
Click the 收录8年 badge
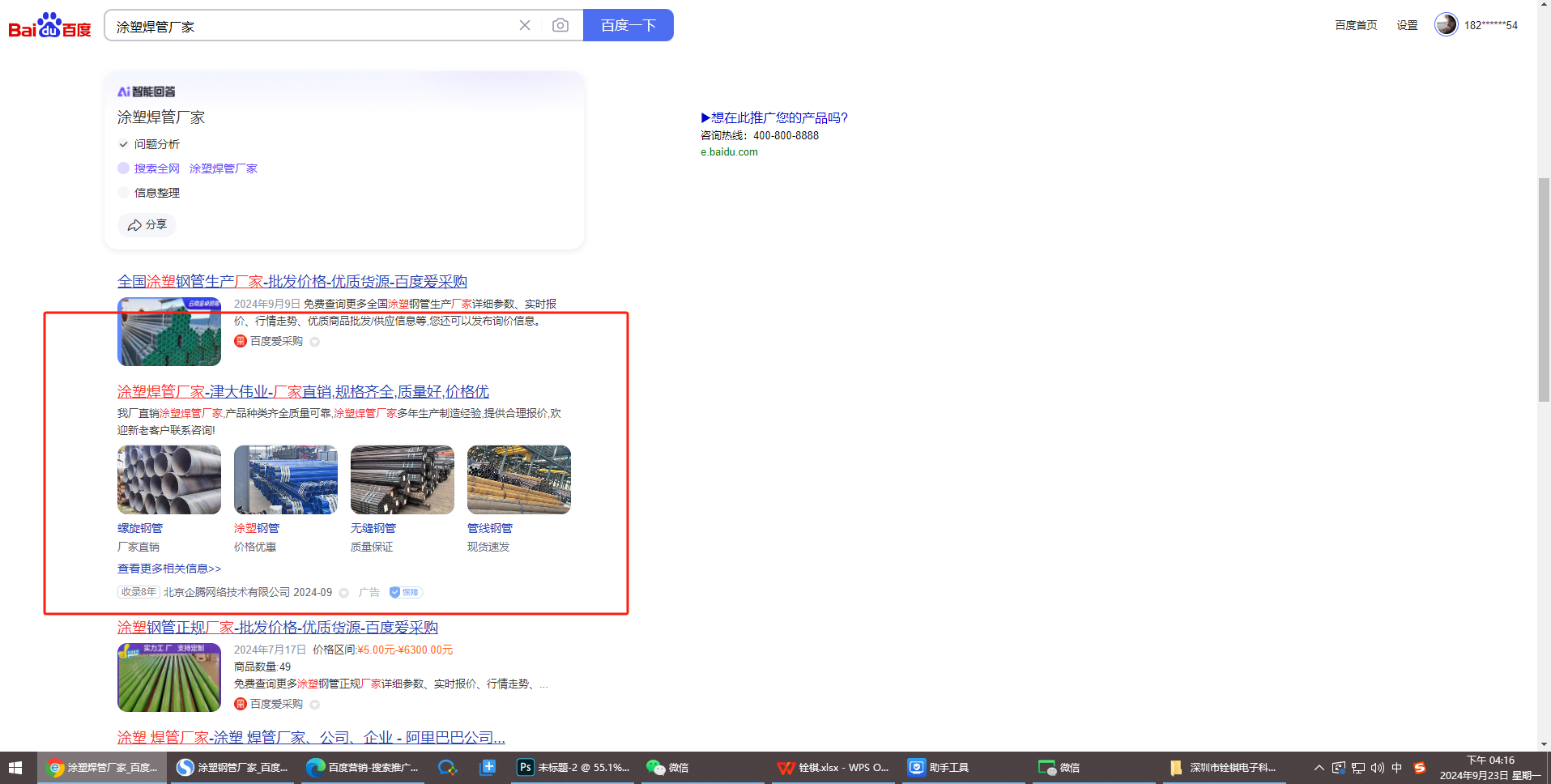[x=138, y=592]
